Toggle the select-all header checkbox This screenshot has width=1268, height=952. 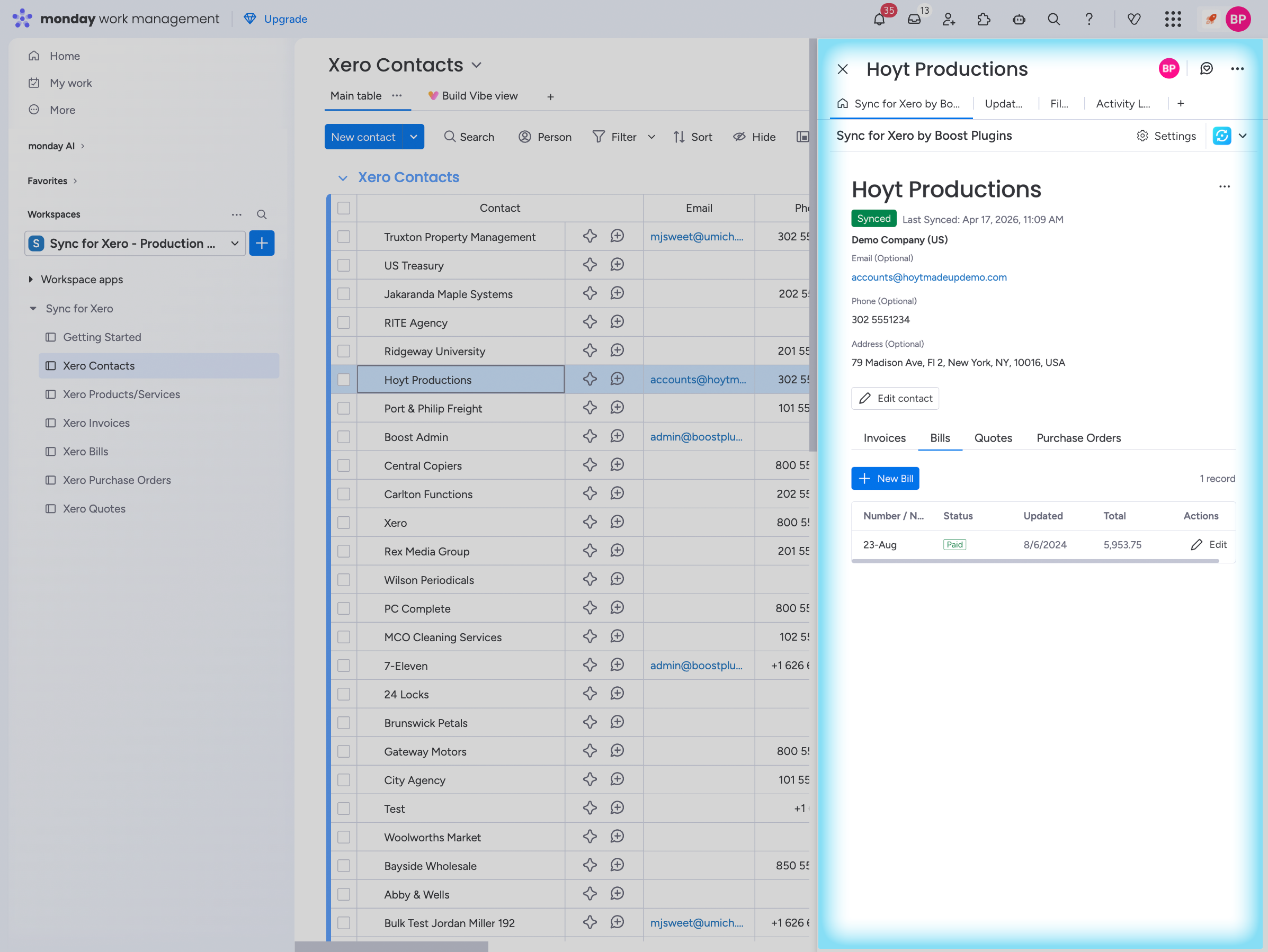pyautogui.click(x=343, y=208)
